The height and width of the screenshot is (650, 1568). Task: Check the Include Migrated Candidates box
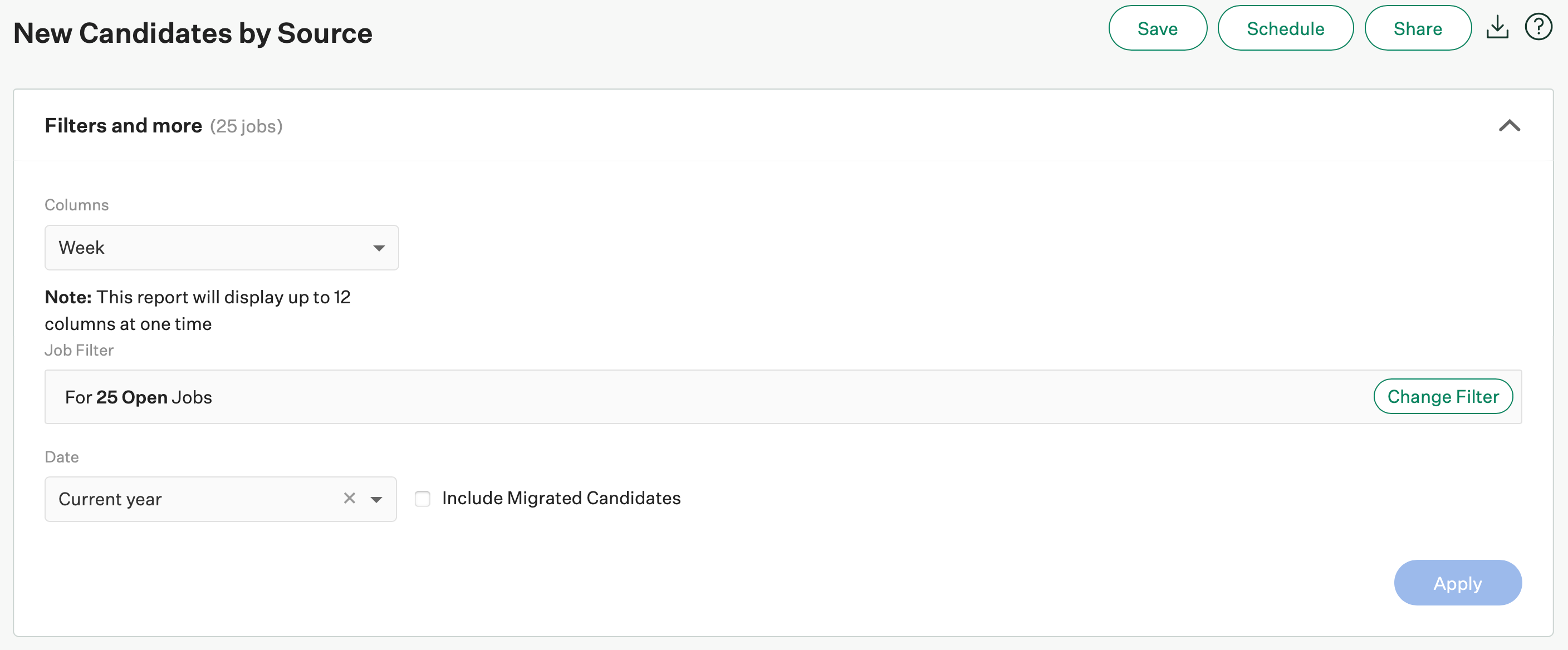pyautogui.click(x=423, y=498)
